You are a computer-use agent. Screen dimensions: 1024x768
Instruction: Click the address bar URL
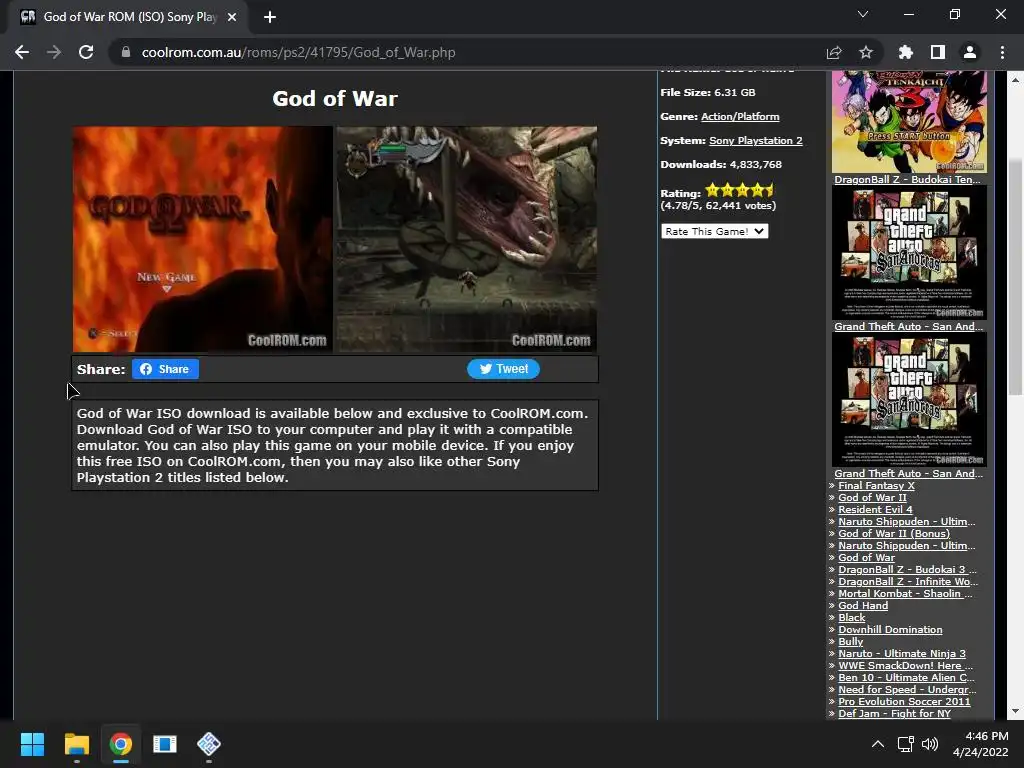[x=298, y=52]
